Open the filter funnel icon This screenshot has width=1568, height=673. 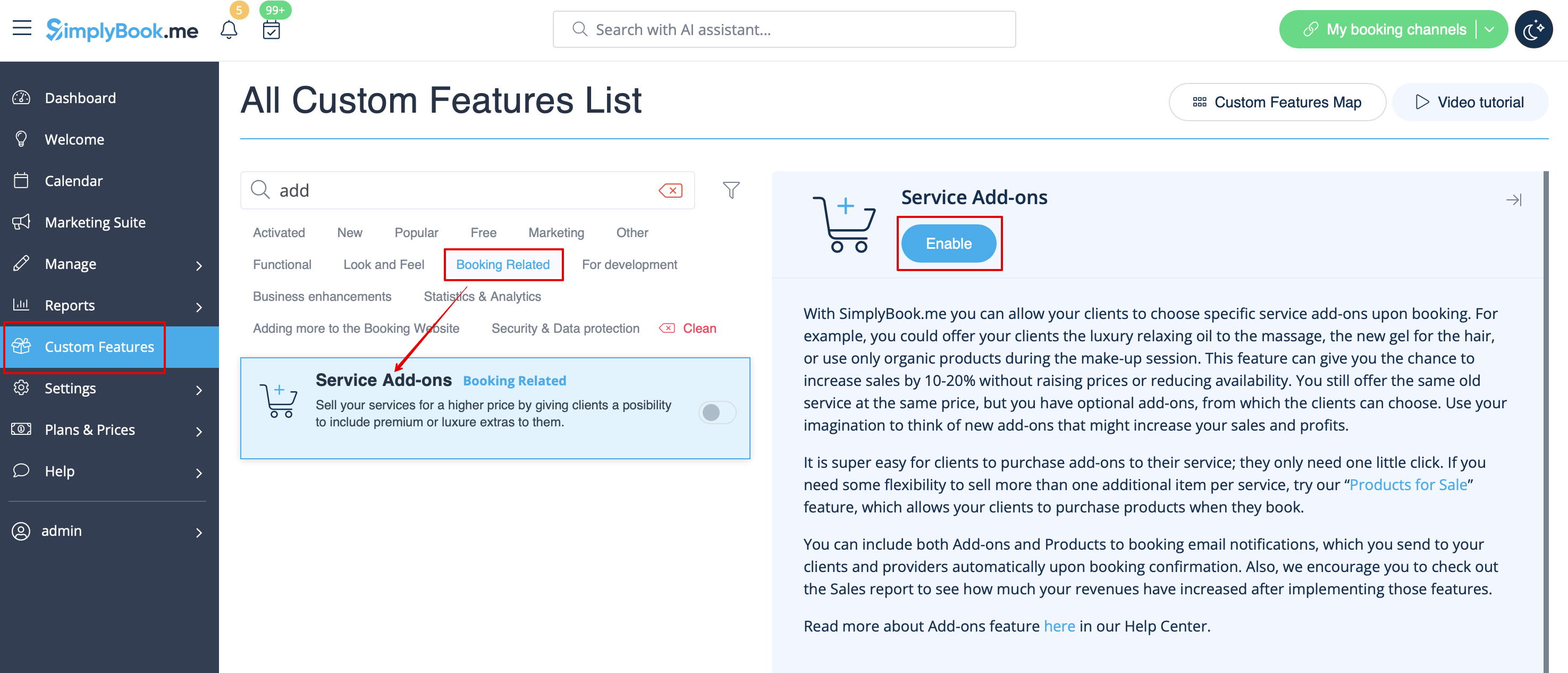click(x=731, y=190)
